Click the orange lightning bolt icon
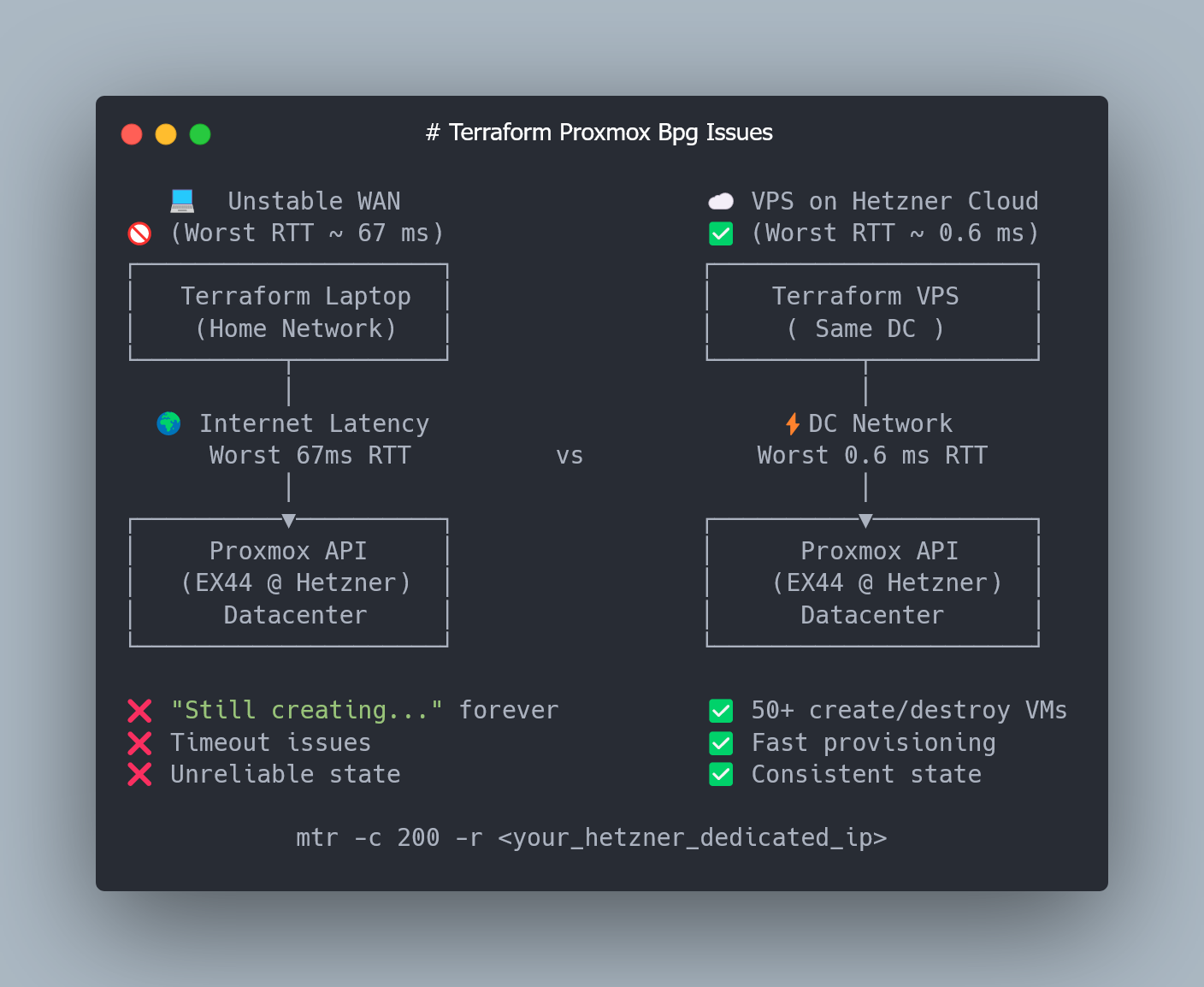The image size is (1204, 987). click(793, 423)
